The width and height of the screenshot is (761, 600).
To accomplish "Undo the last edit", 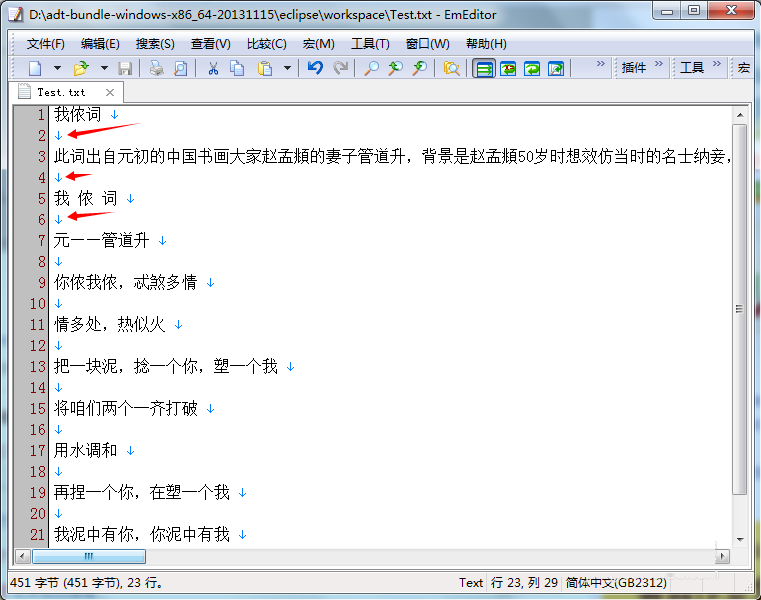I will pyautogui.click(x=315, y=68).
